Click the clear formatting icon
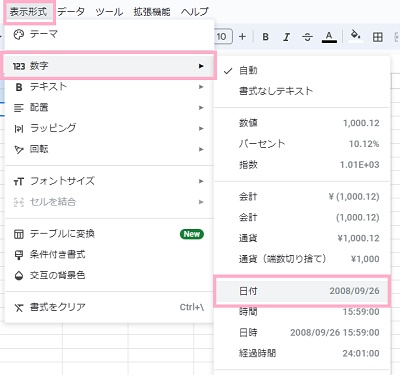The image size is (400, 376). pyautogui.click(x=19, y=308)
